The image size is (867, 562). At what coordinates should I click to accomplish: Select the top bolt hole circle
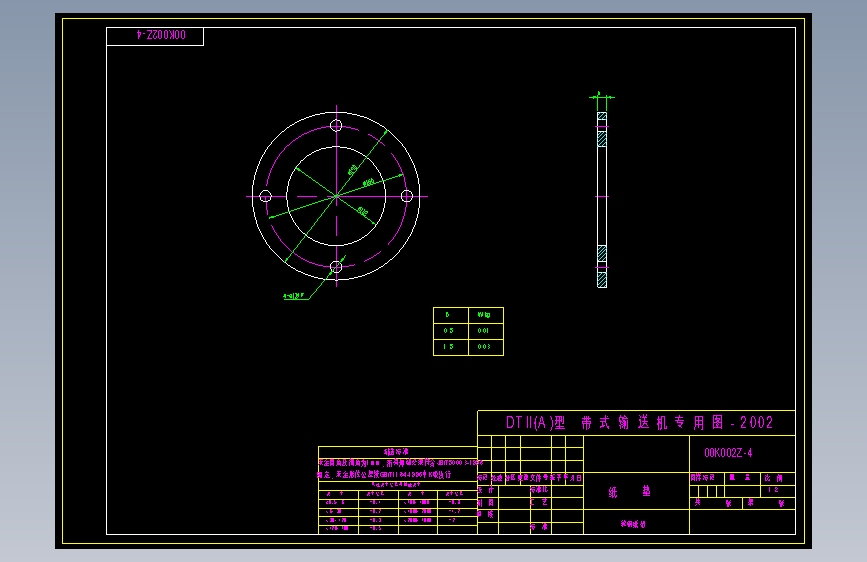click(336, 126)
